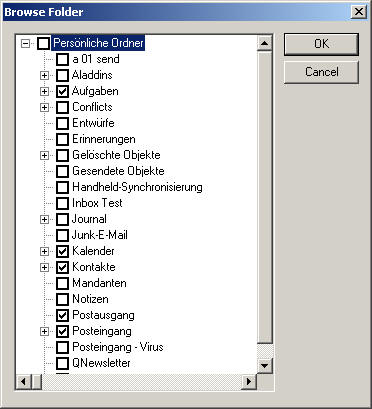372x409 pixels.
Task: Check the Persönliche Ordner root checkbox
Action: [x=43, y=43]
